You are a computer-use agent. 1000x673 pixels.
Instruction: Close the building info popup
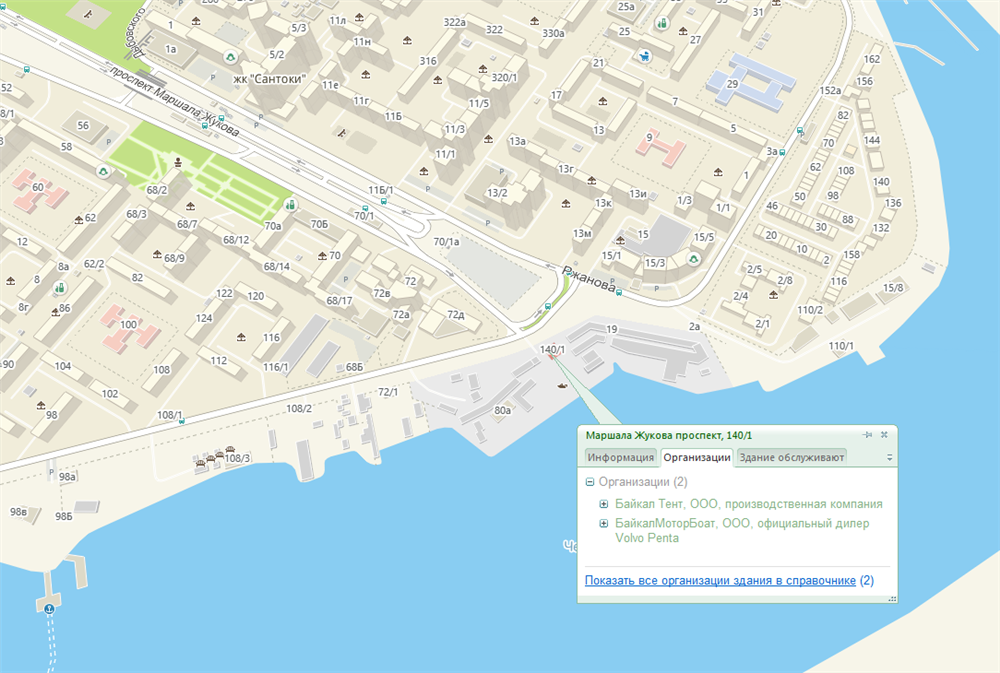tap(884, 435)
